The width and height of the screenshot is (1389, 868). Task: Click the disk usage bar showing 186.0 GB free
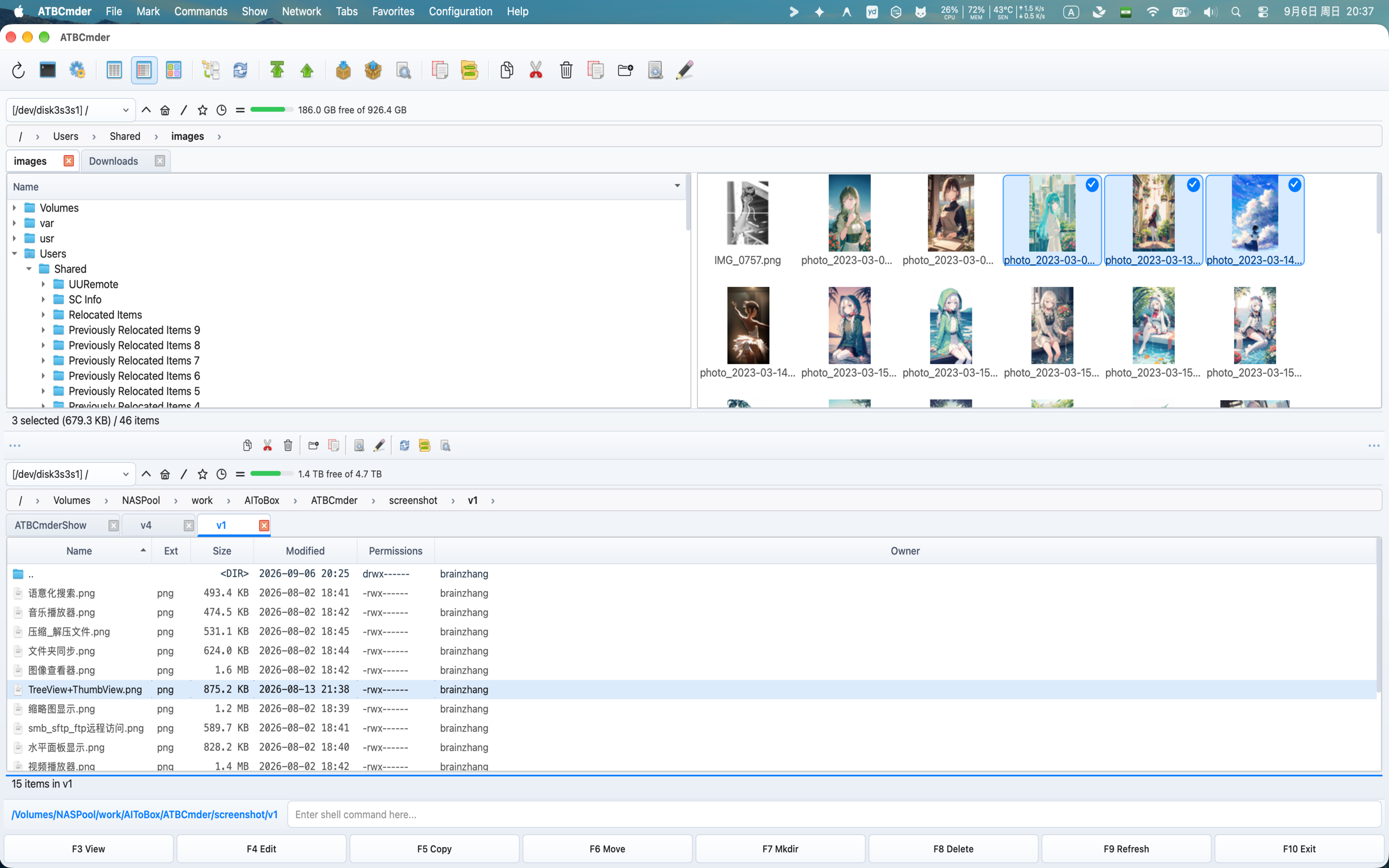click(272, 109)
